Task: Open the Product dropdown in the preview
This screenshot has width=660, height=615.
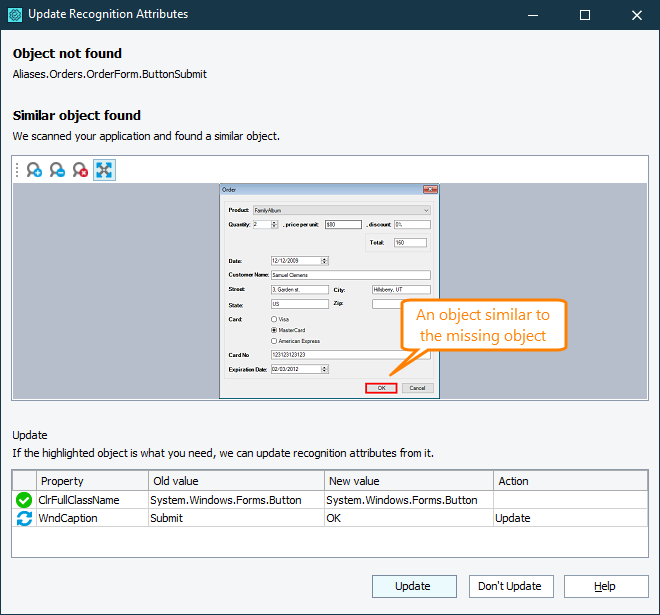Action: pos(426,211)
